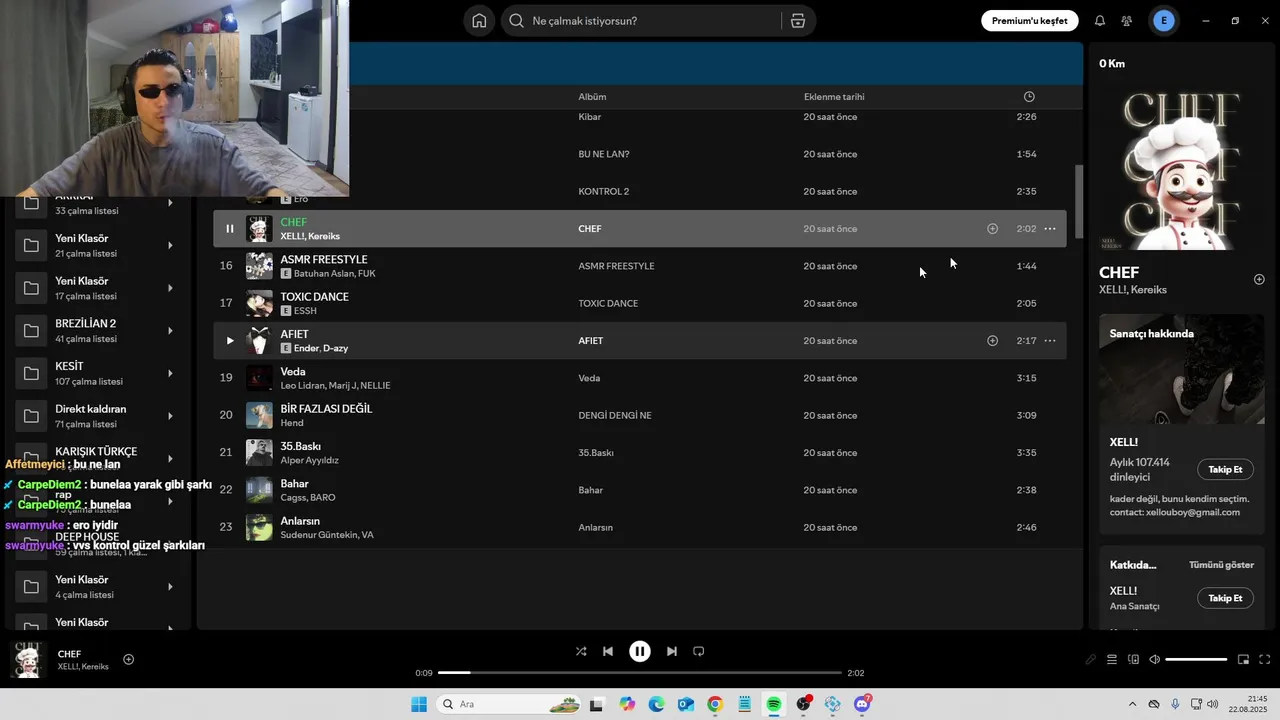This screenshot has height=720, width=1280.
Task: Open the user profile avatar
Action: click(1163, 21)
